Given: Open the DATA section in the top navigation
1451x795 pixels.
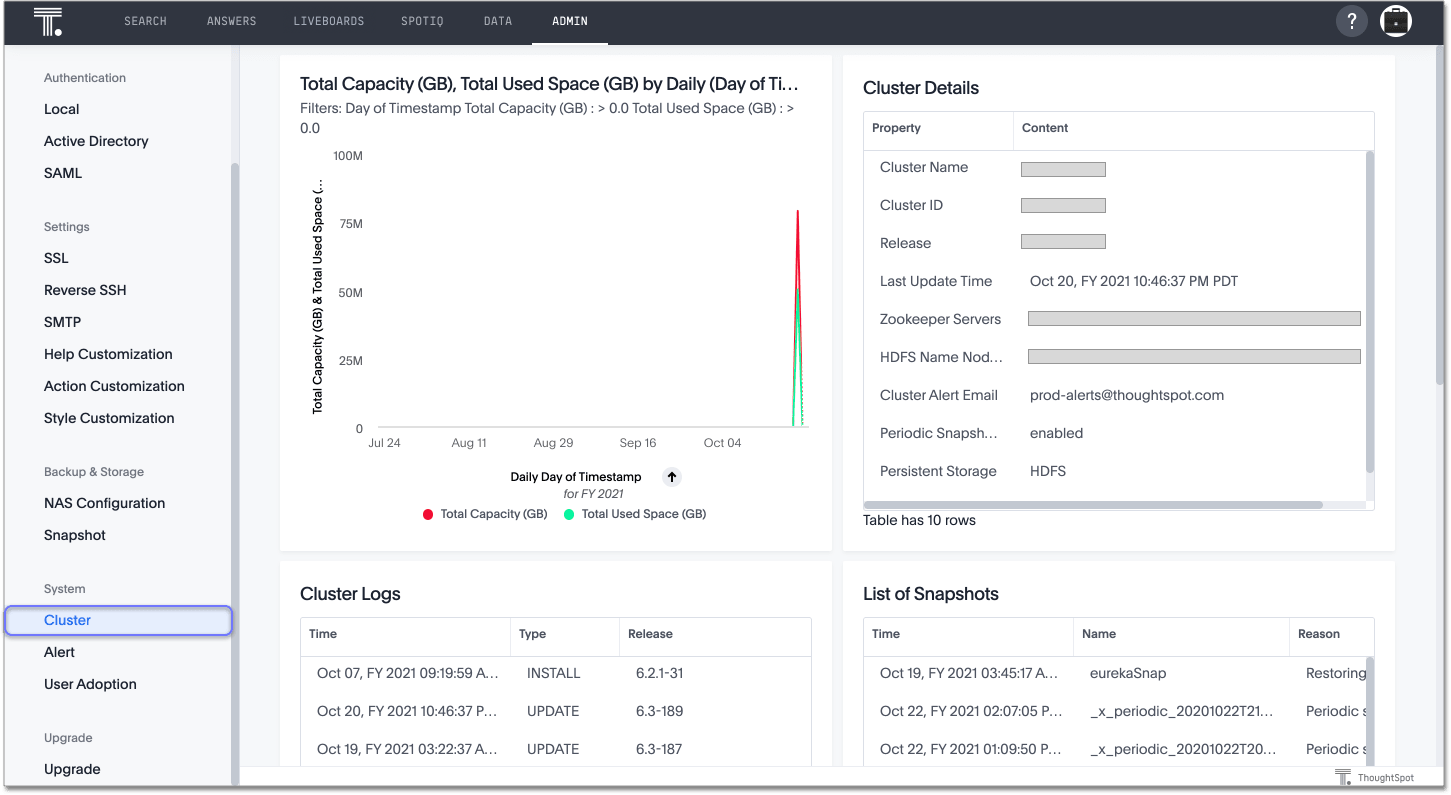Looking at the screenshot, I should coord(497,21).
